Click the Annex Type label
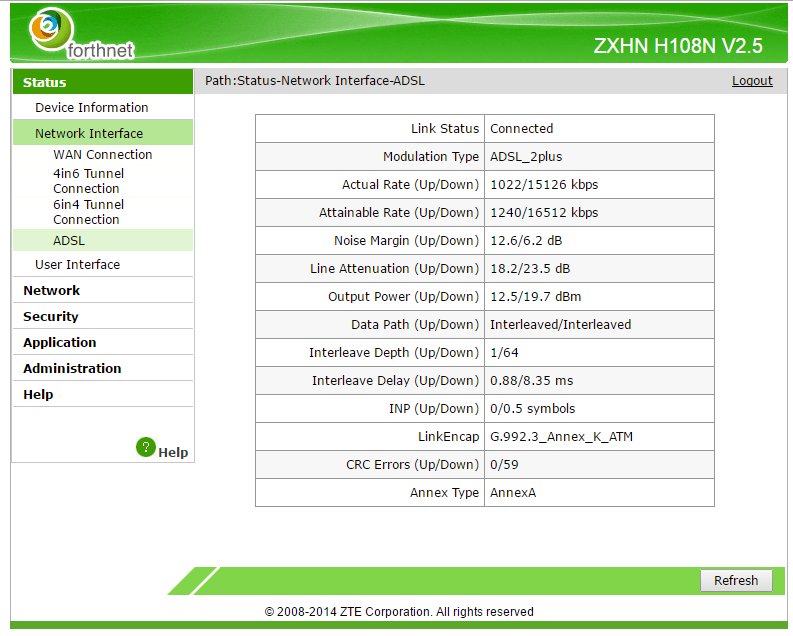This screenshot has width=793, height=636. [444, 493]
